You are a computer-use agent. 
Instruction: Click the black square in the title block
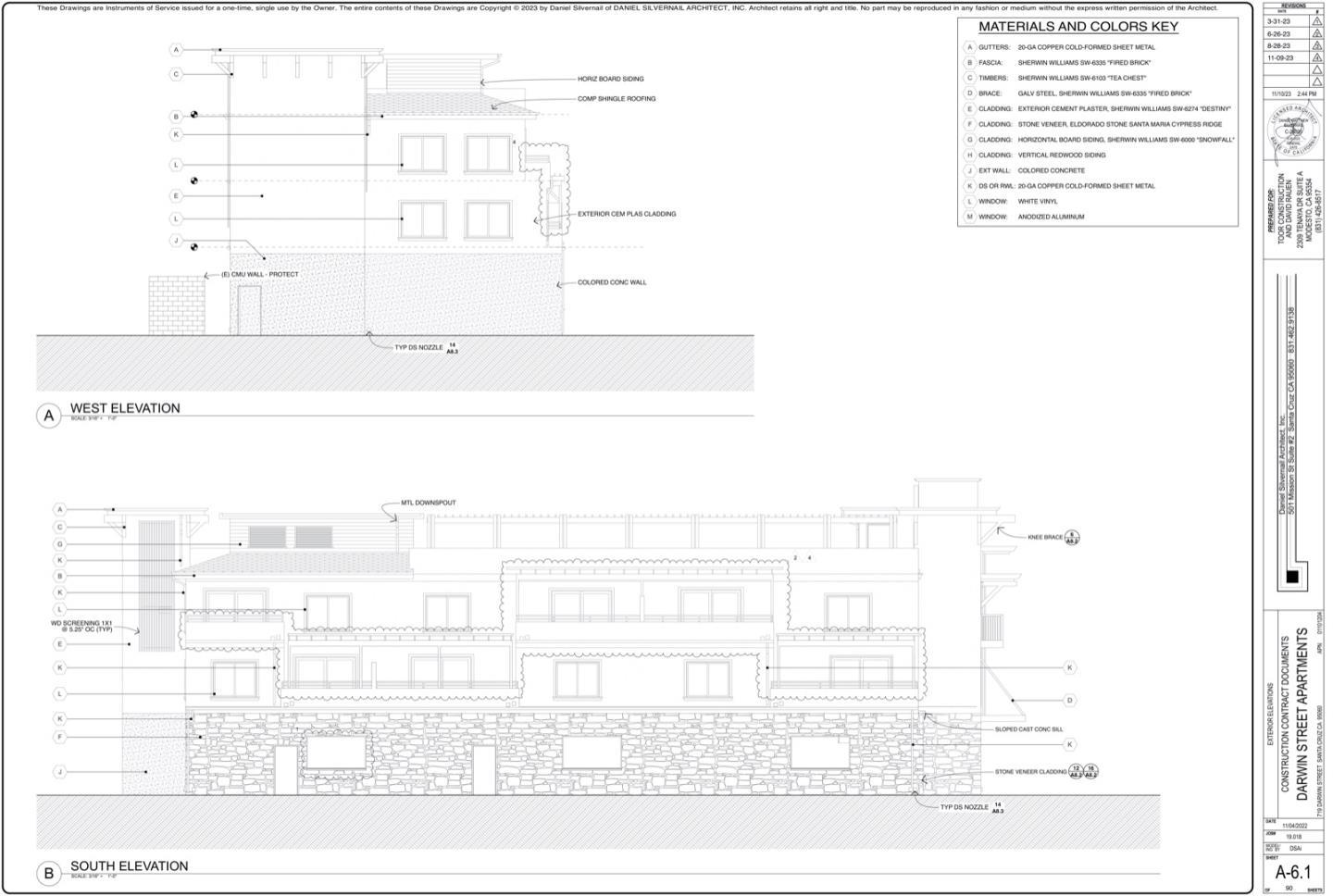(1292, 577)
